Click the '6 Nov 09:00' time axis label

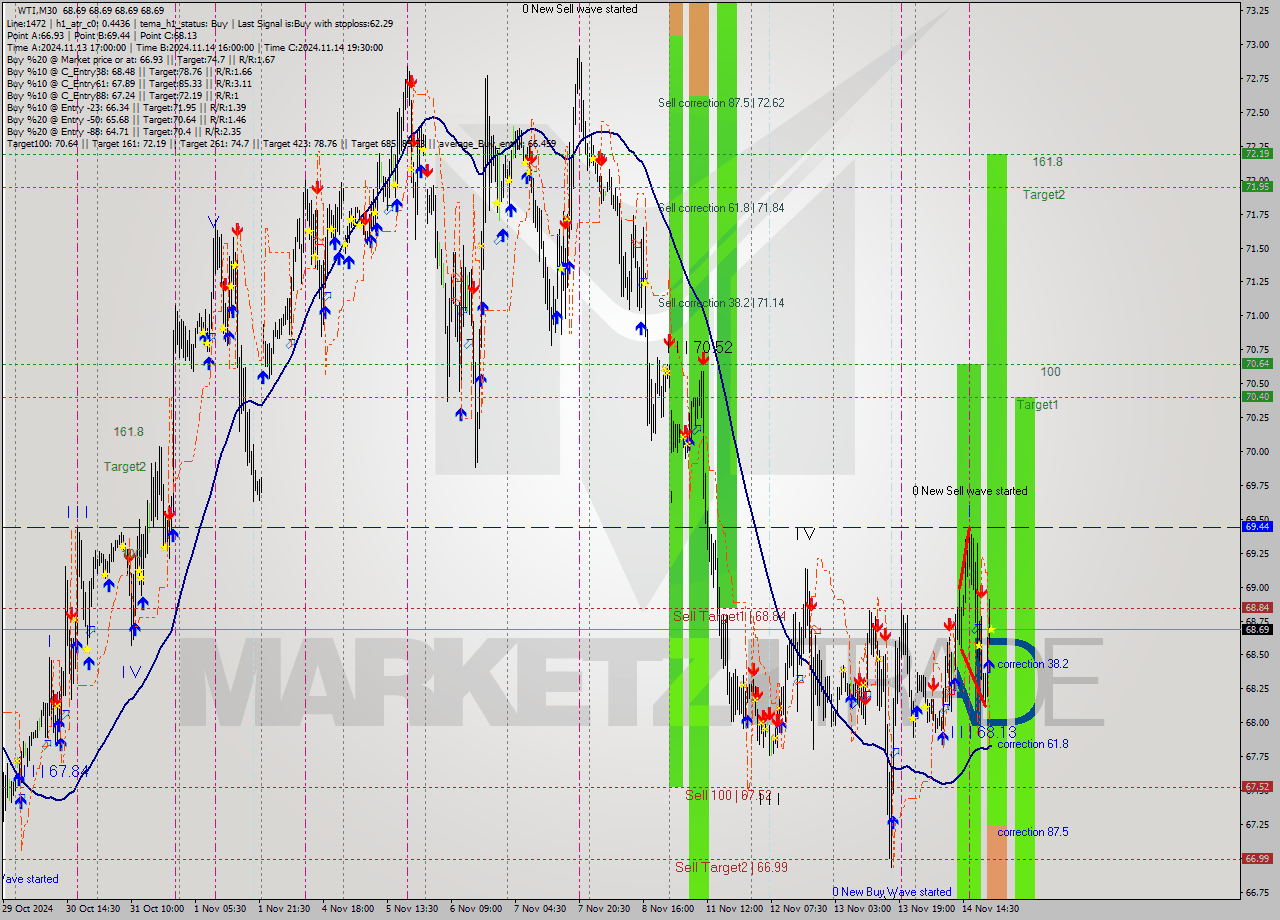coord(475,909)
